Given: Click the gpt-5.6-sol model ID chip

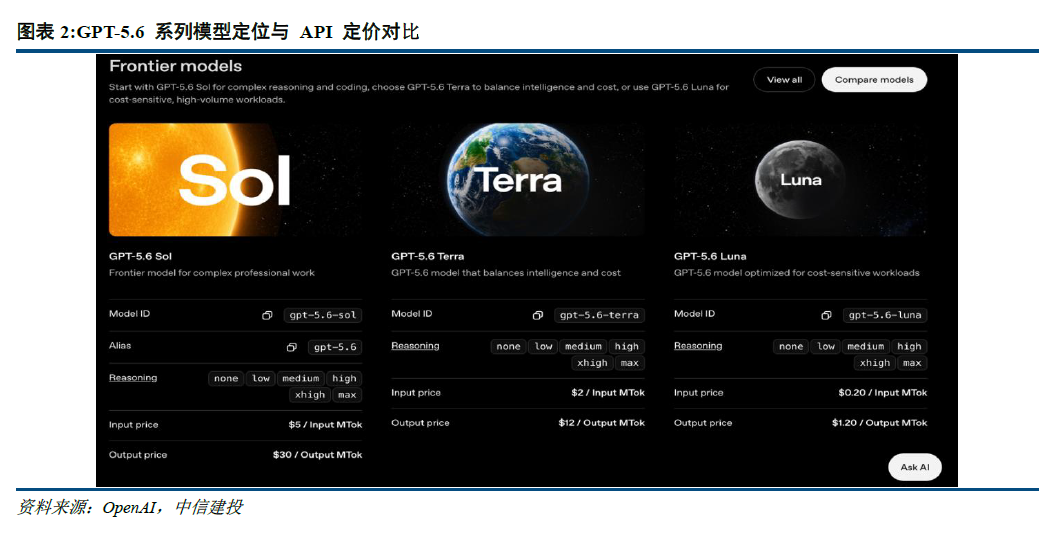Looking at the screenshot, I should (x=322, y=315).
